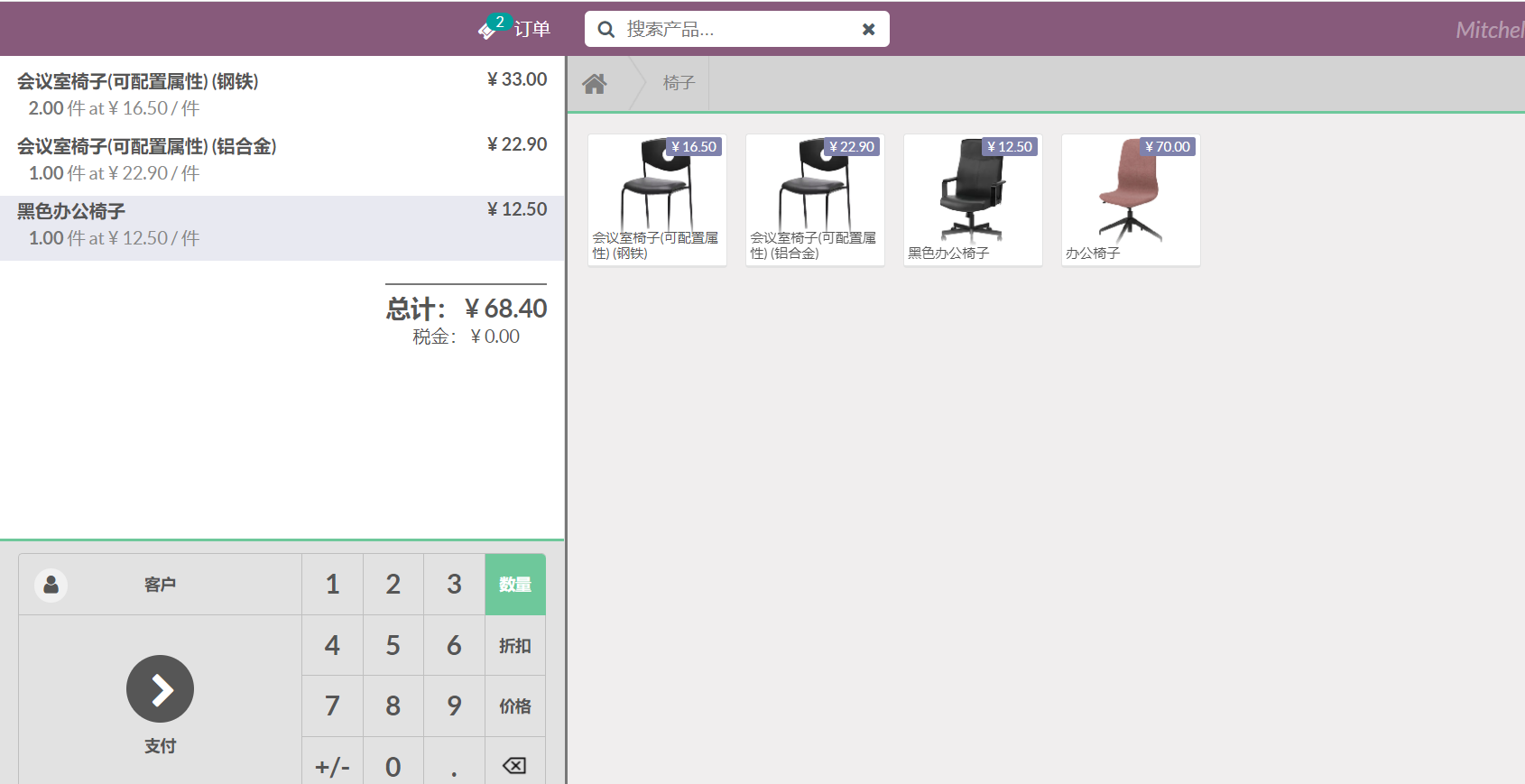
Task: Open the orders ticket icon
Action: [488, 30]
